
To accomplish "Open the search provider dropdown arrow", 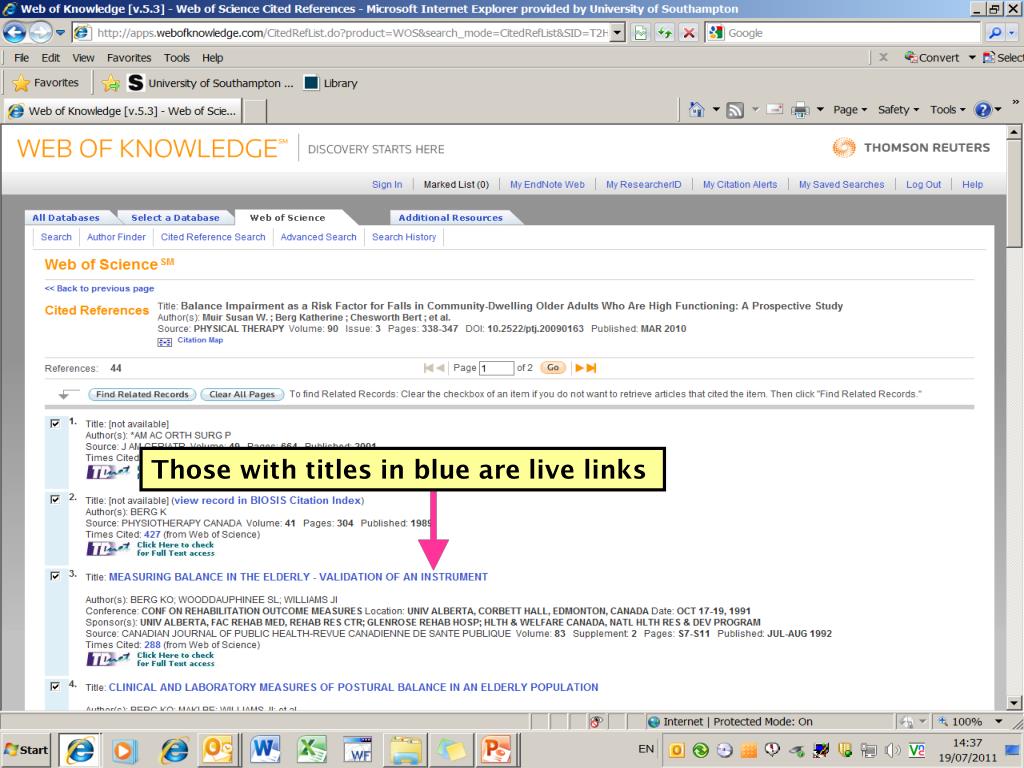I will (1012, 33).
